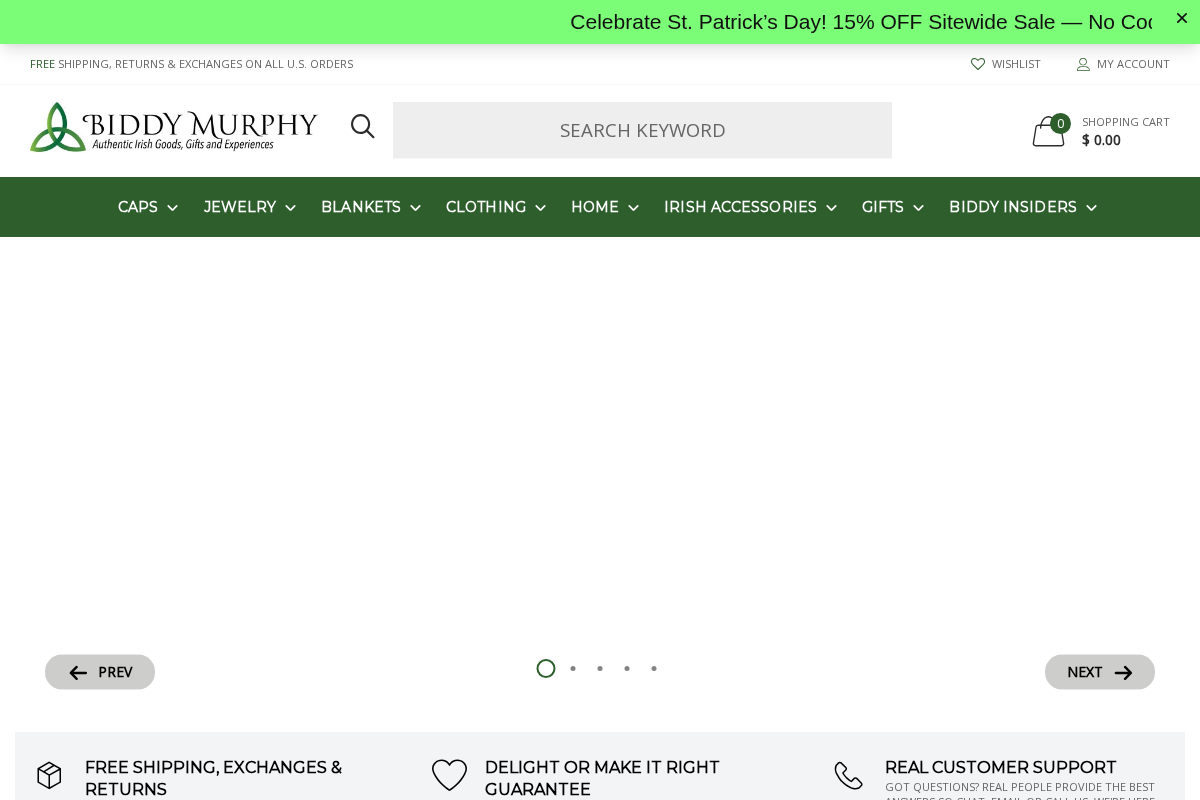Open search using the magnifying glass icon

tap(363, 127)
